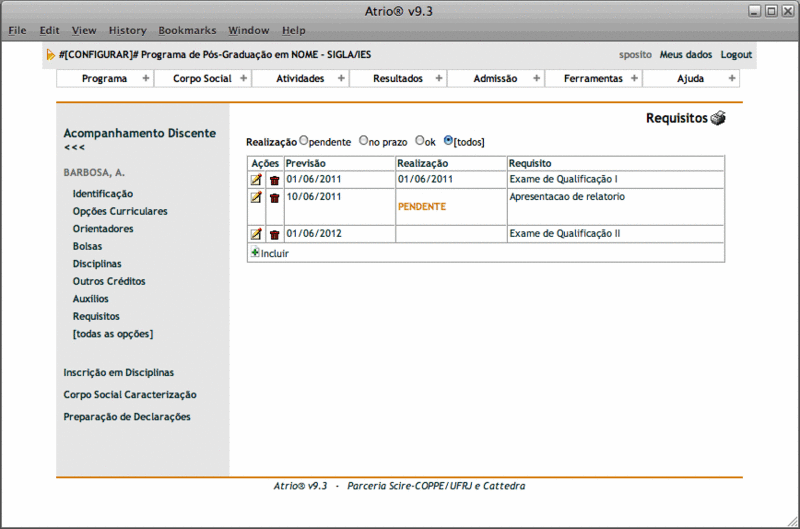Delete the Exame de Qualificação I requirement
The height and width of the screenshot is (529, 800).
[274, 180]
